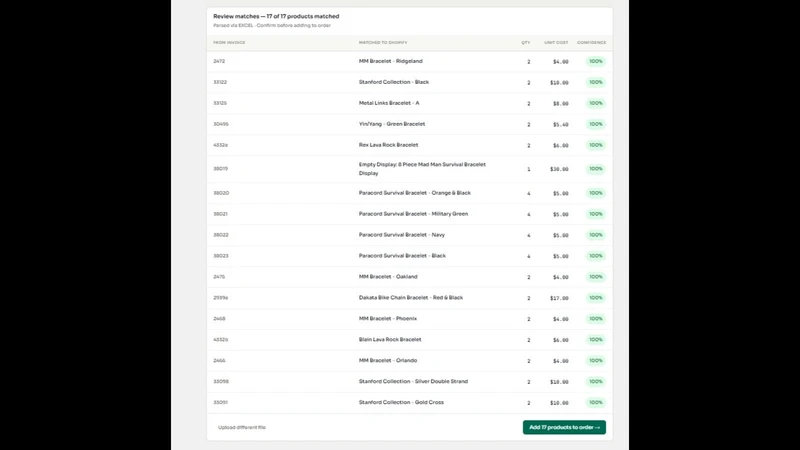Click the MATCHED TO SHOPIFY column header
Screen dimensions: 800x450
coord(383,42)
